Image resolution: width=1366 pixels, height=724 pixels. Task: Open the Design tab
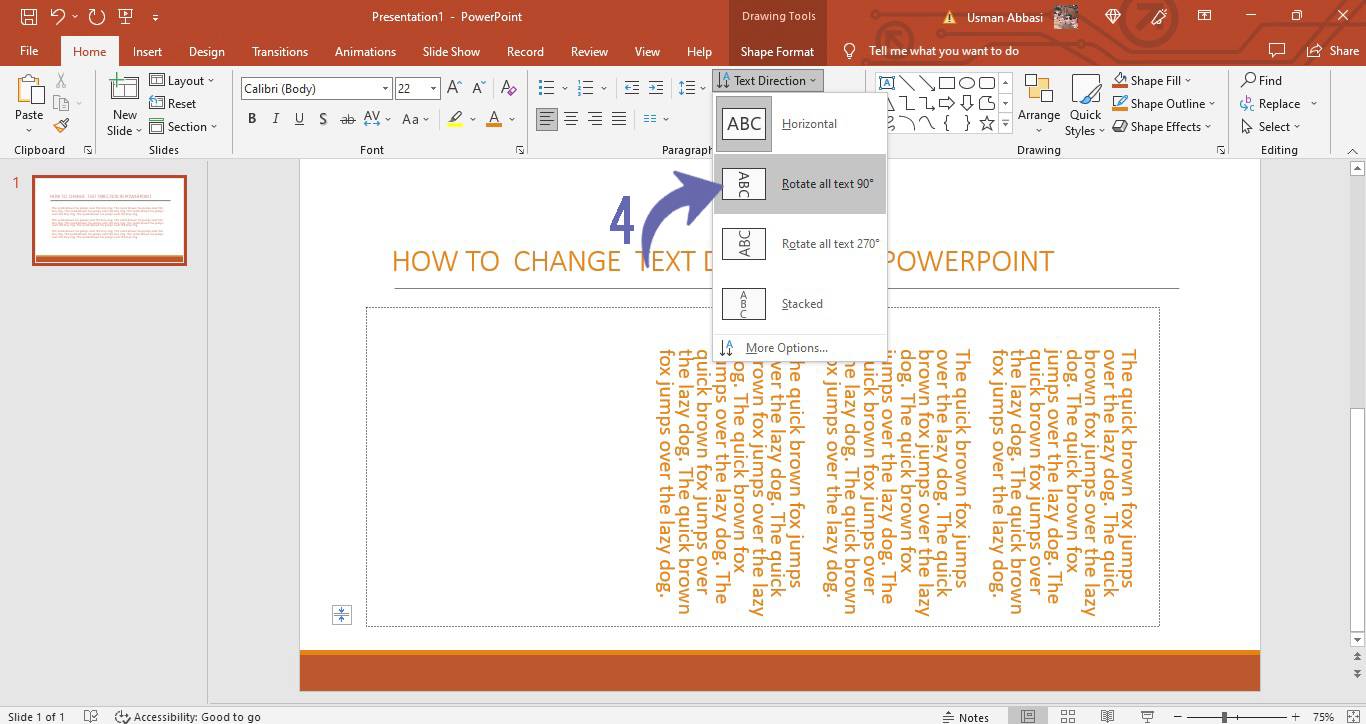tap(206, 51)
